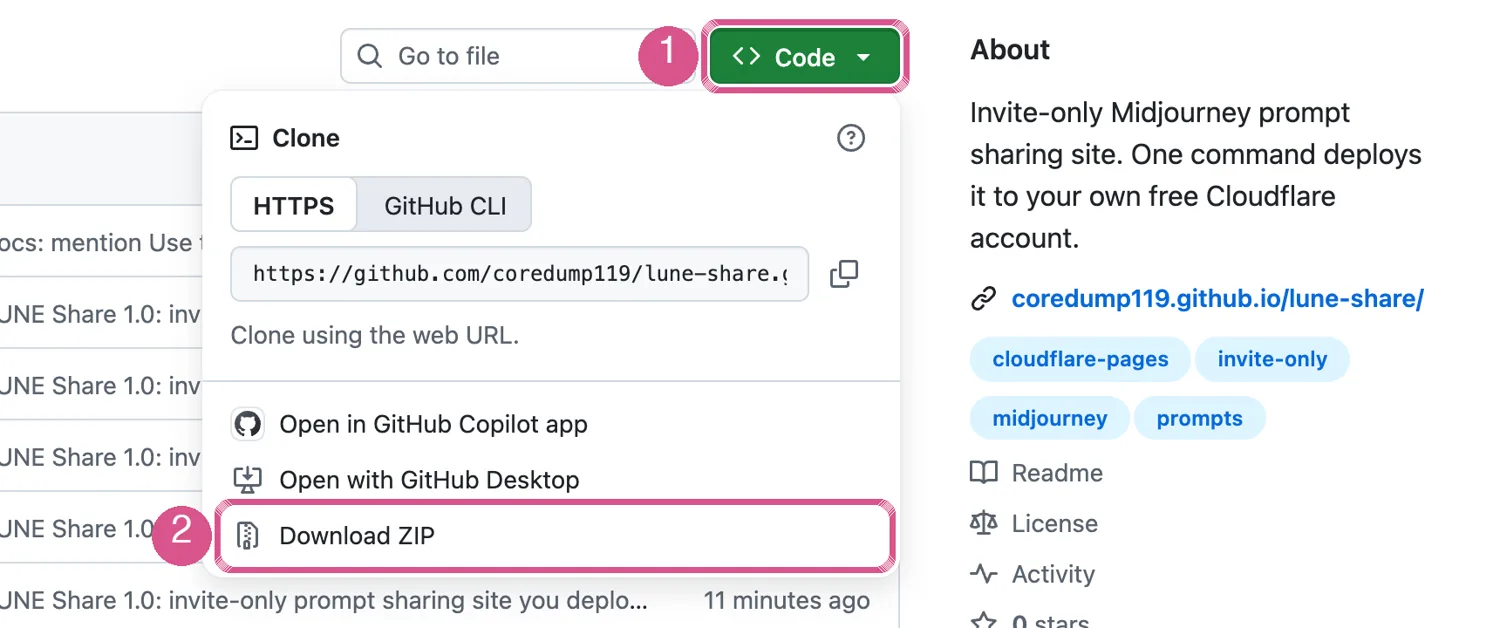Open the green Code dropdown button

(805, 57)
